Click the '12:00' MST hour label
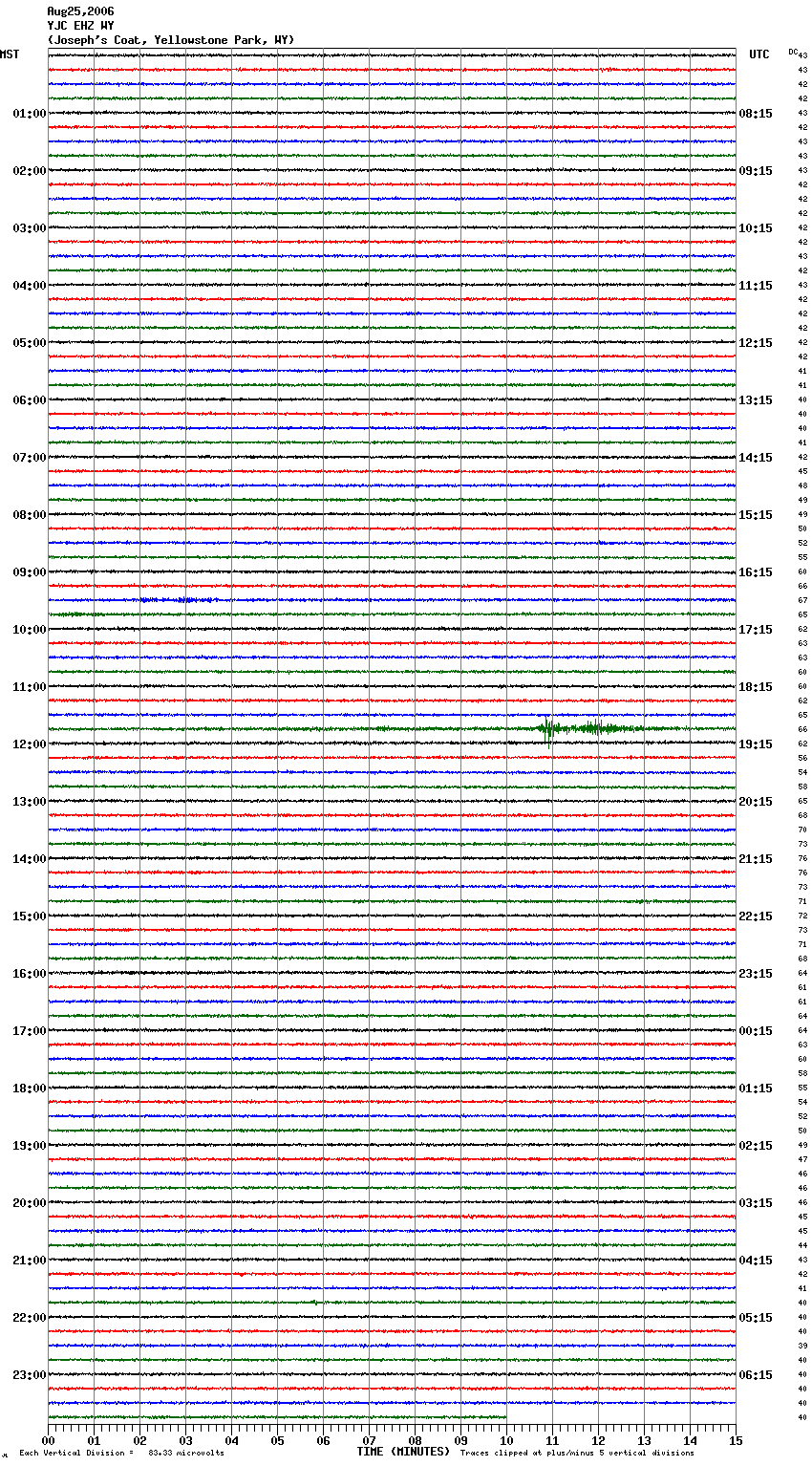The image size is (812, 1466). pos(30,744)
